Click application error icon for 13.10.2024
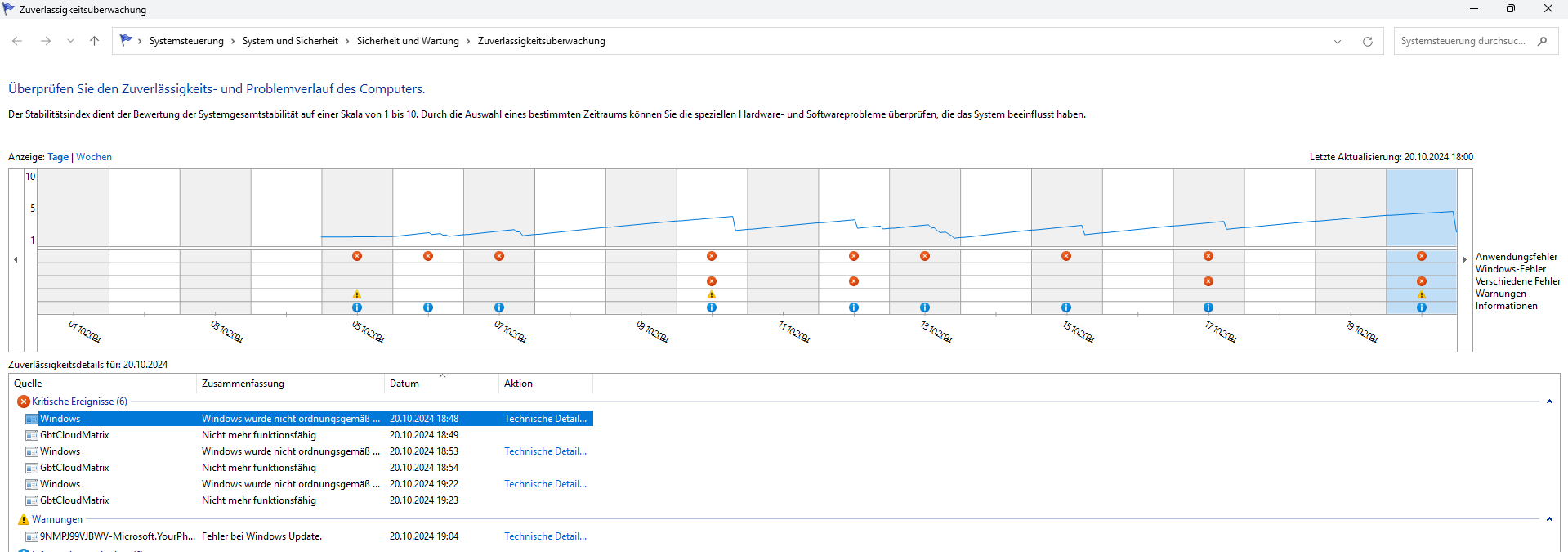Screen dimensions: 1568x552 coord(925,256)
